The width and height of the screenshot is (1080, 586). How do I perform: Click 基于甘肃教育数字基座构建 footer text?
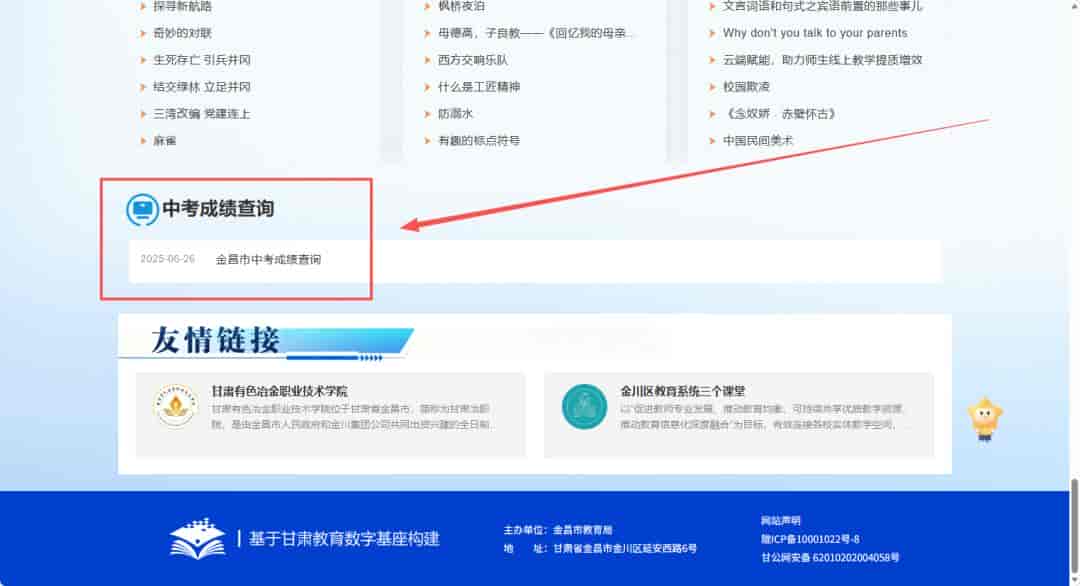click(344, 538)
